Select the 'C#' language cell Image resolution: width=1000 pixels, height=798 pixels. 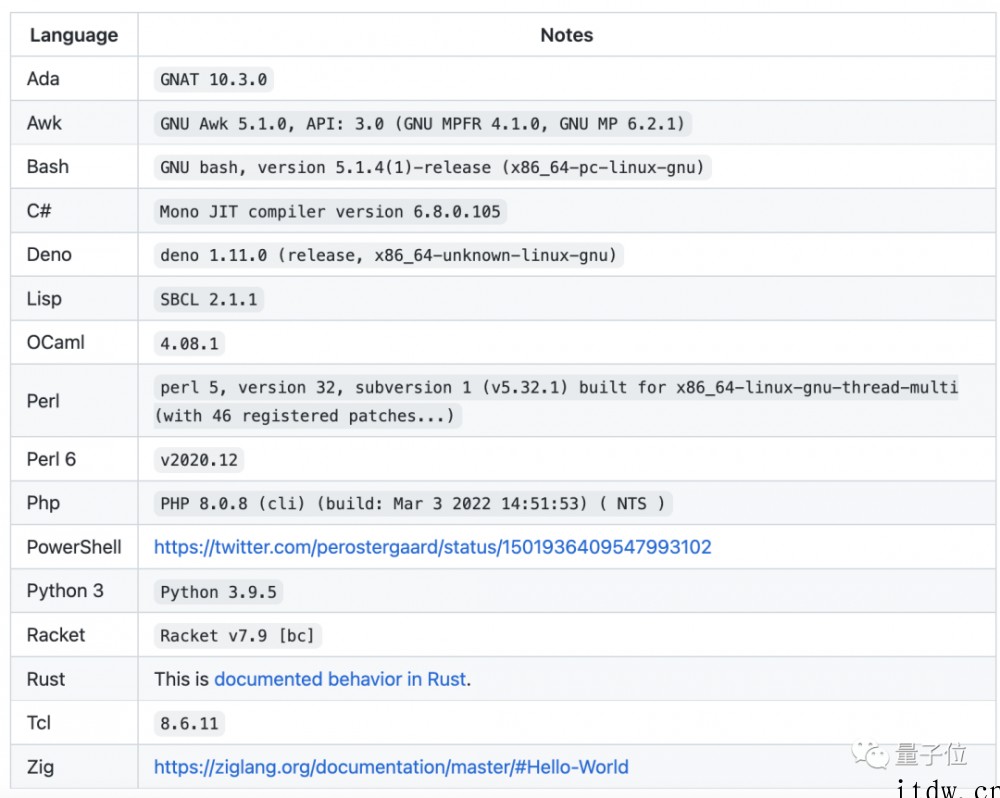click(x=74, y=211)
